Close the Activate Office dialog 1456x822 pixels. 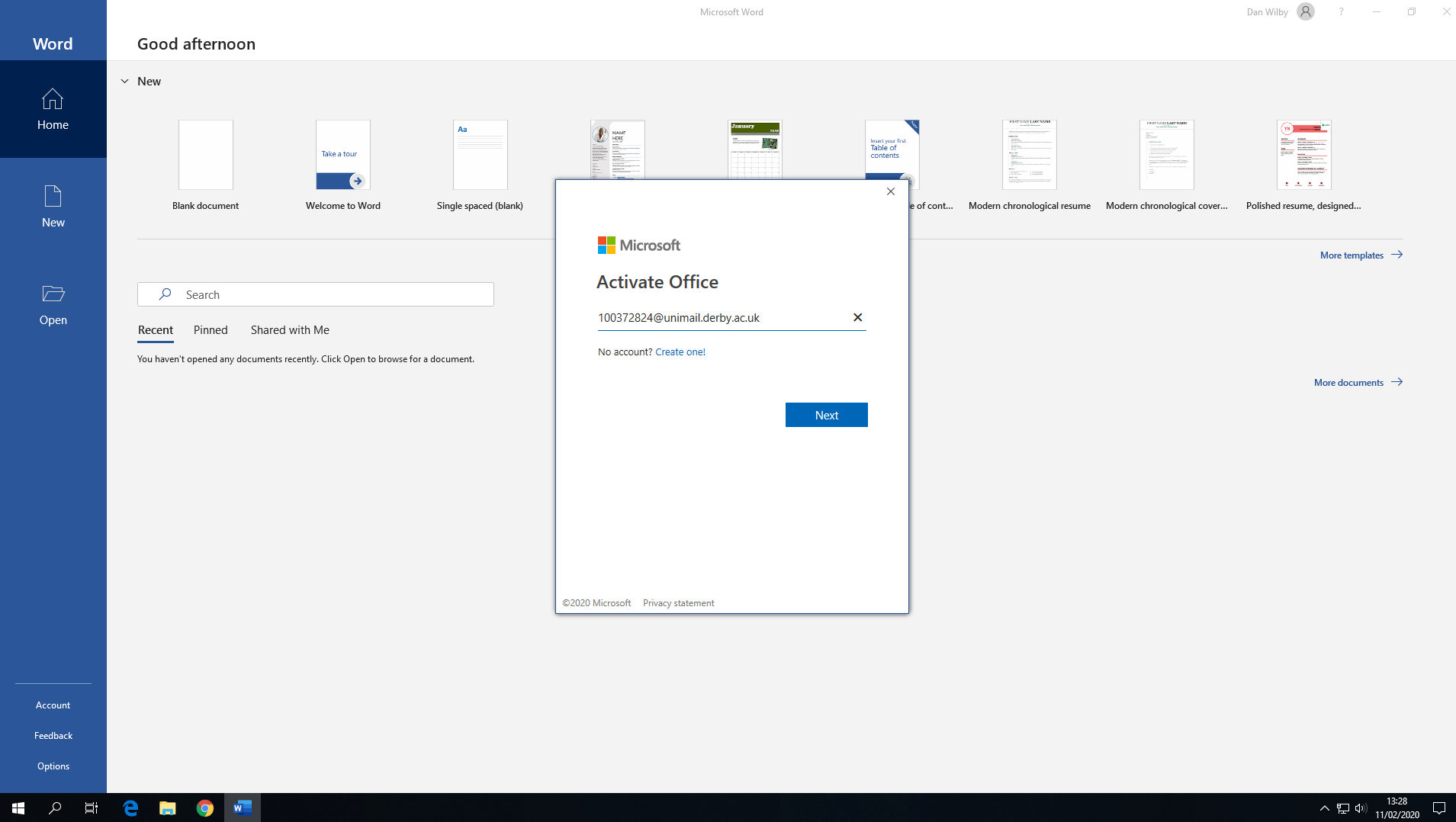pos(890,191)
